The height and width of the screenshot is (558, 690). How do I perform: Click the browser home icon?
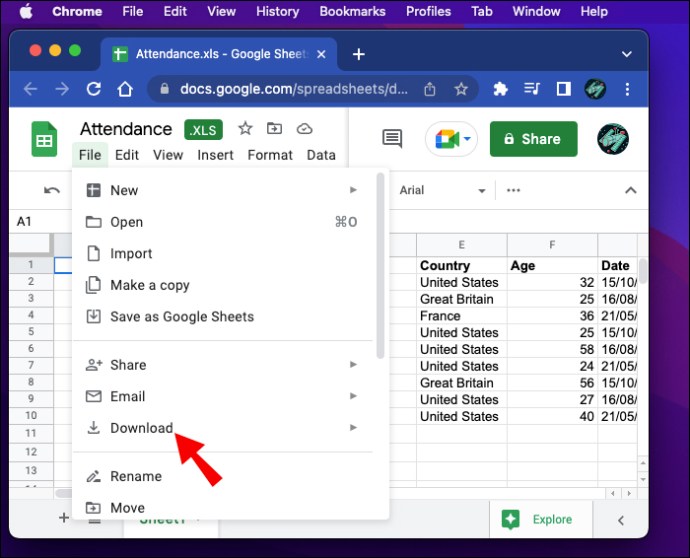click(125, 89)
